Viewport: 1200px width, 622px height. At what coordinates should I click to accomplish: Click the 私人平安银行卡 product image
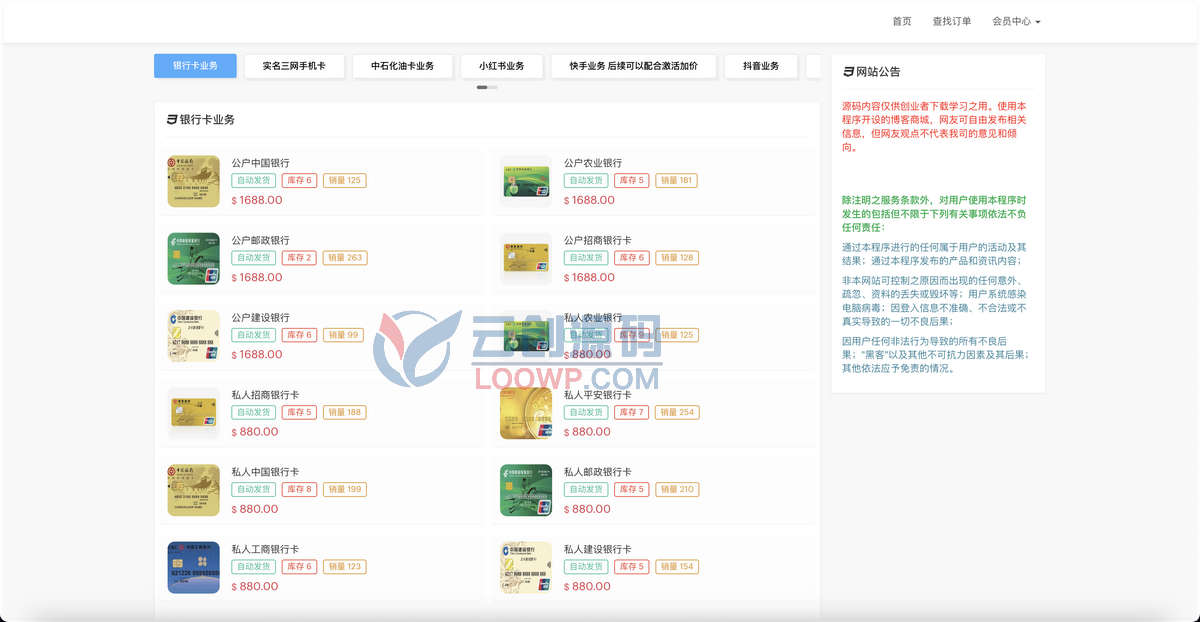coord(526,413)
